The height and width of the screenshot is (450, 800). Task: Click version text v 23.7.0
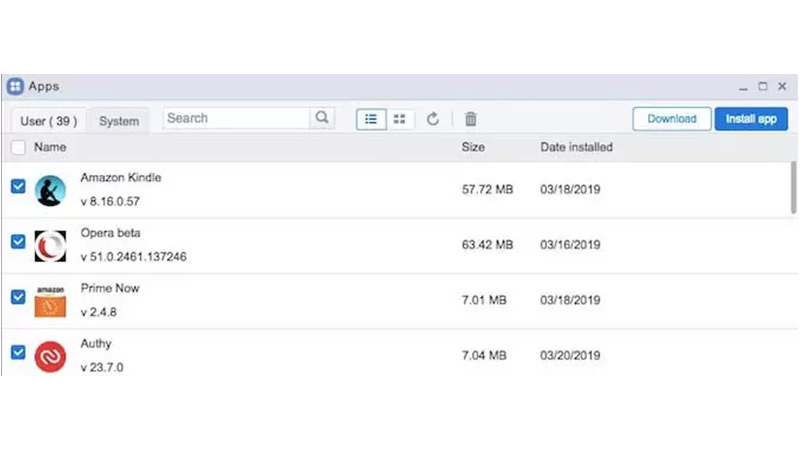tap(102, 367)
